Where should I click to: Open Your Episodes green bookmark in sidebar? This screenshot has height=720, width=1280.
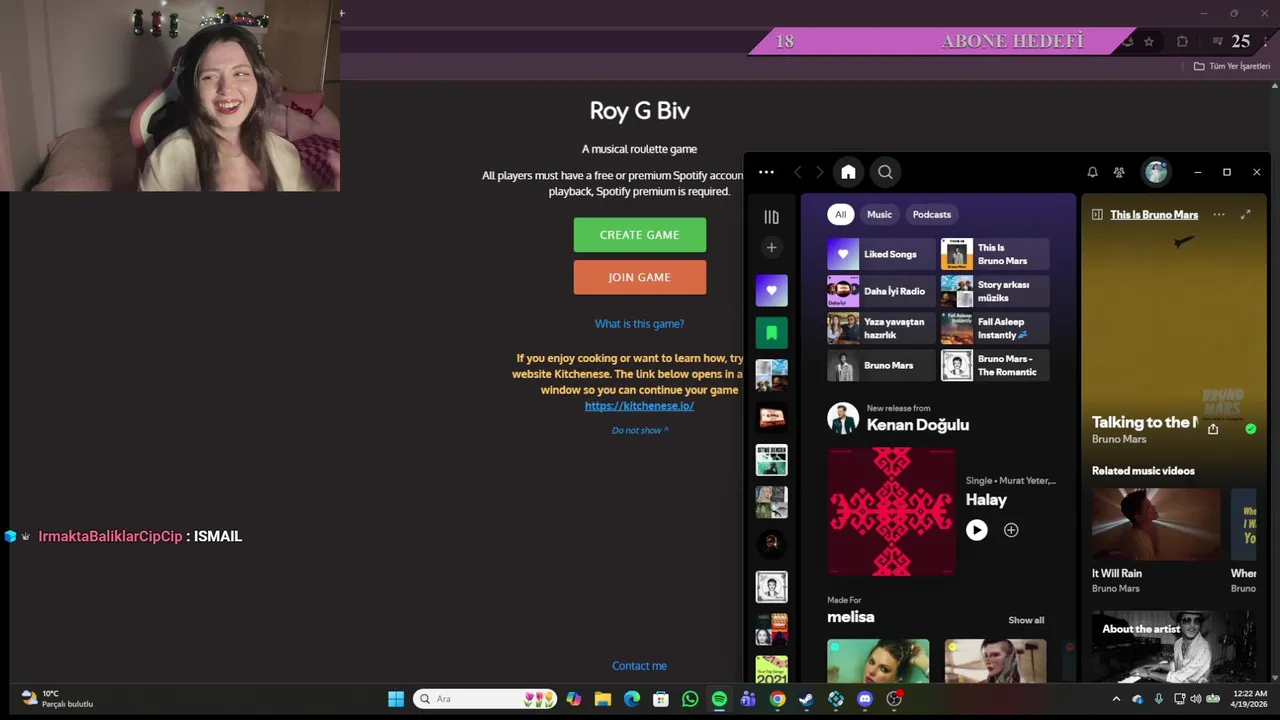pos(771,333)
